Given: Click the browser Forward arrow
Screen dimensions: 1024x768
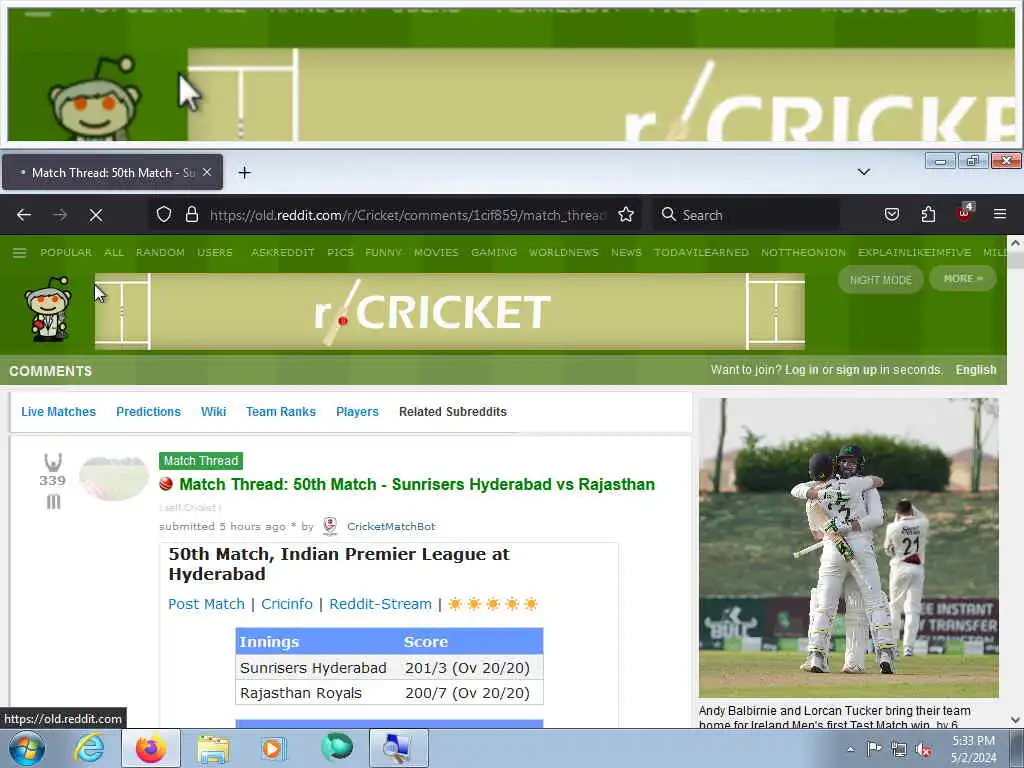Looking at the screenshot, I should point(60,215).
